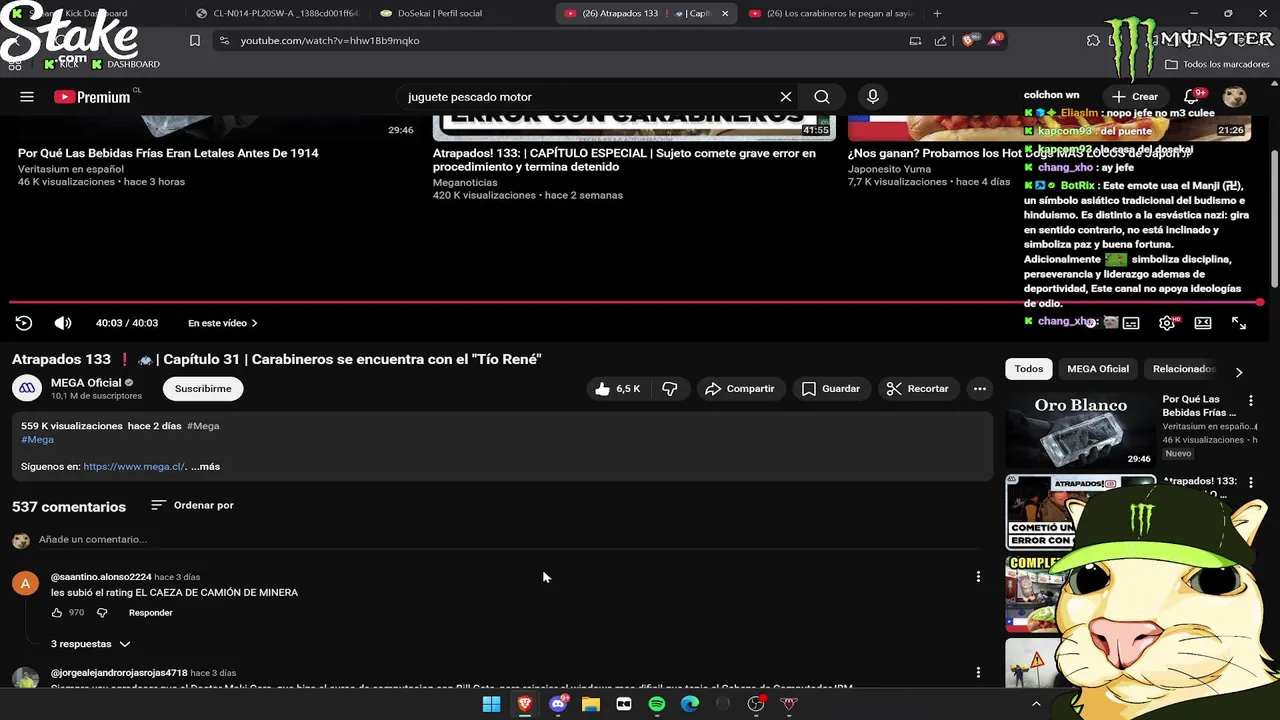Replay the finished video
Viewport: 1280px width, 720px height.
click(x=24, y=323)
